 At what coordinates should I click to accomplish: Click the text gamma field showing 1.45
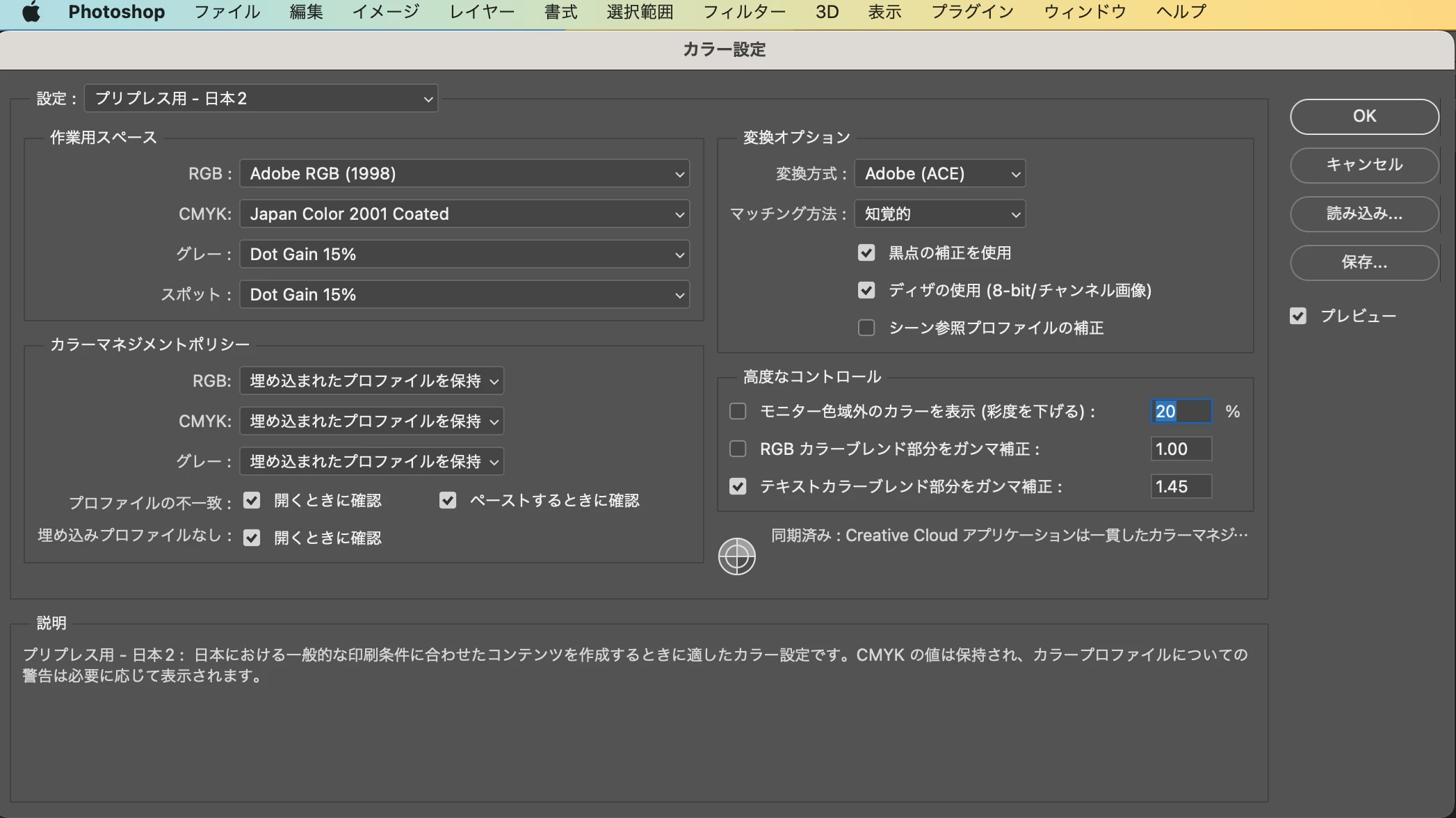coord(1181,486)
